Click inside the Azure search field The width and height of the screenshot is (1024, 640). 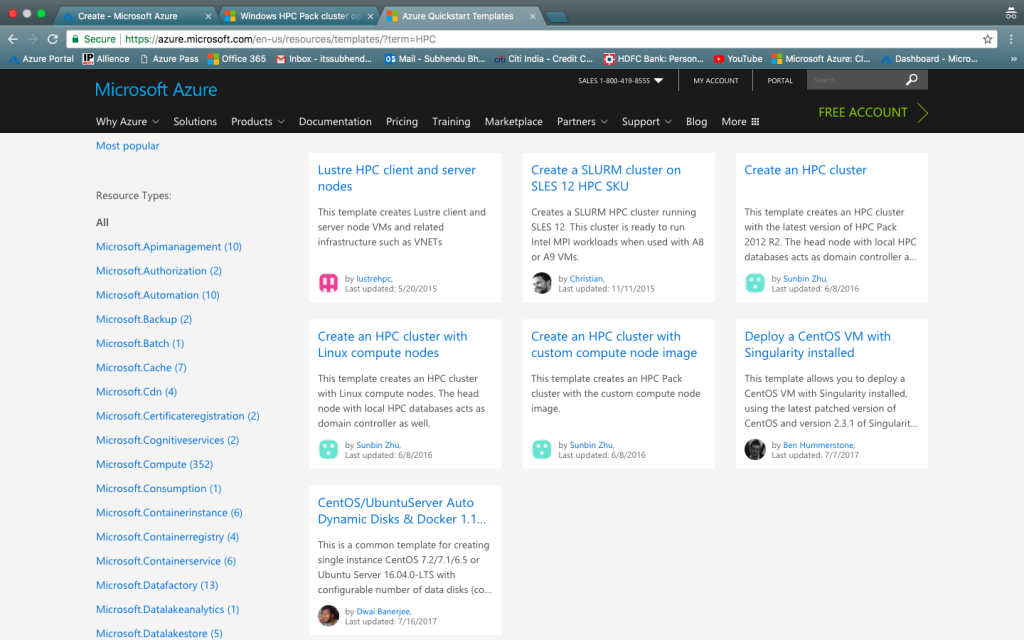pyautogui.click(x=854, y=80)
